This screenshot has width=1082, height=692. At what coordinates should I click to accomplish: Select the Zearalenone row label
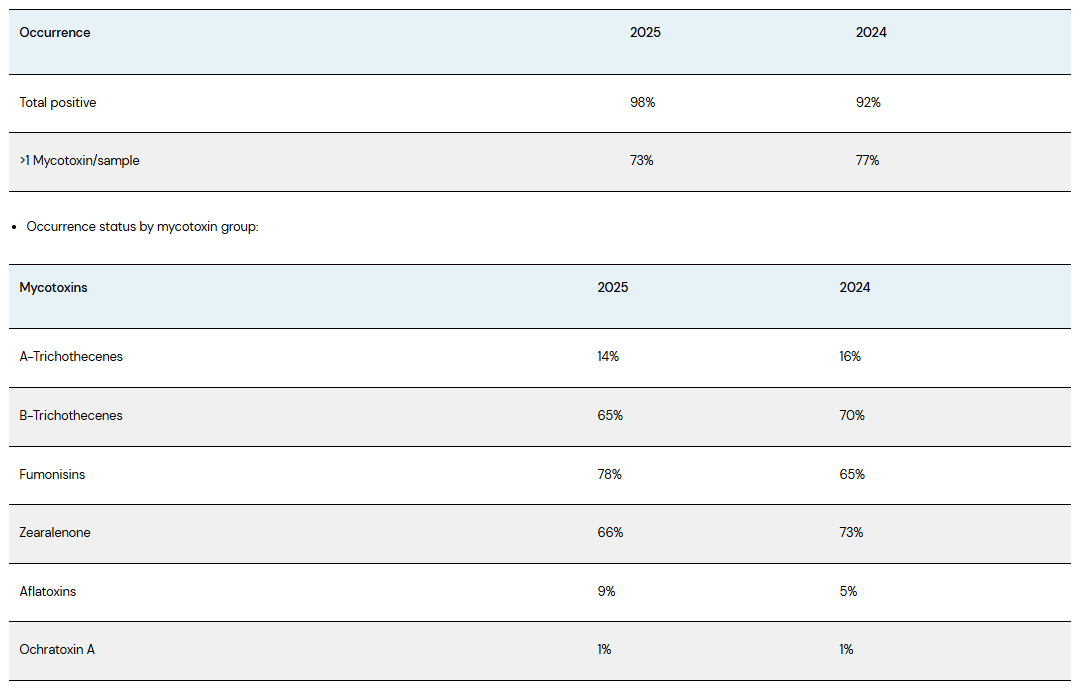[55, 533]
